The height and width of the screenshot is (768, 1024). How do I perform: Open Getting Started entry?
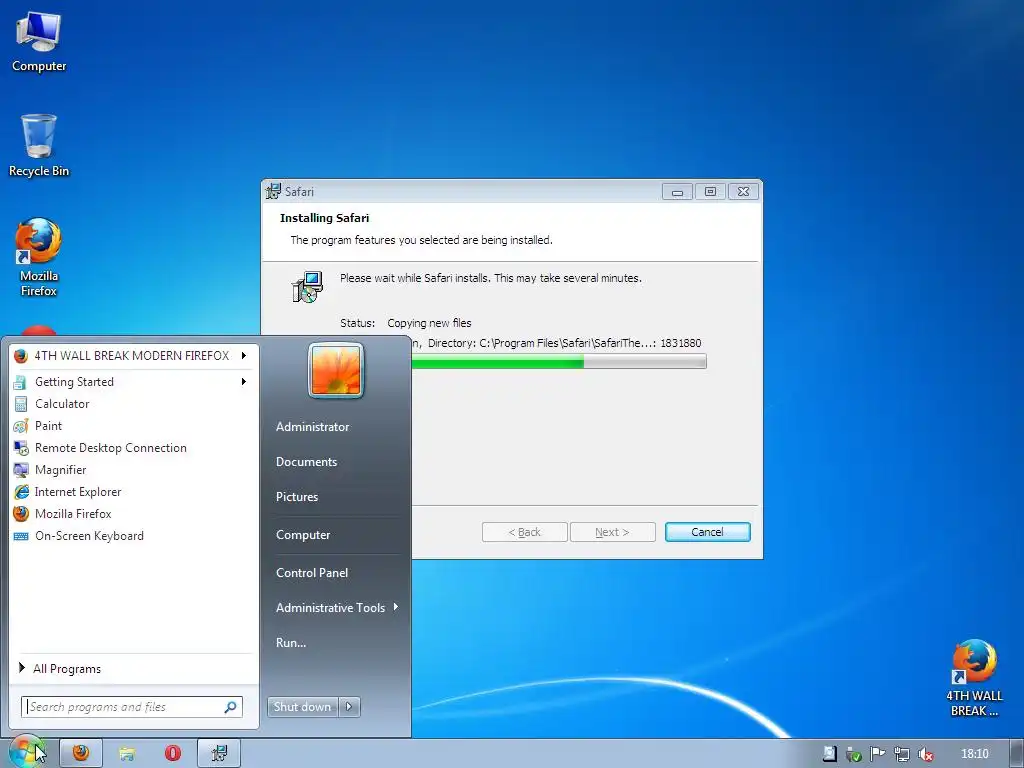[x=74, y=381]
